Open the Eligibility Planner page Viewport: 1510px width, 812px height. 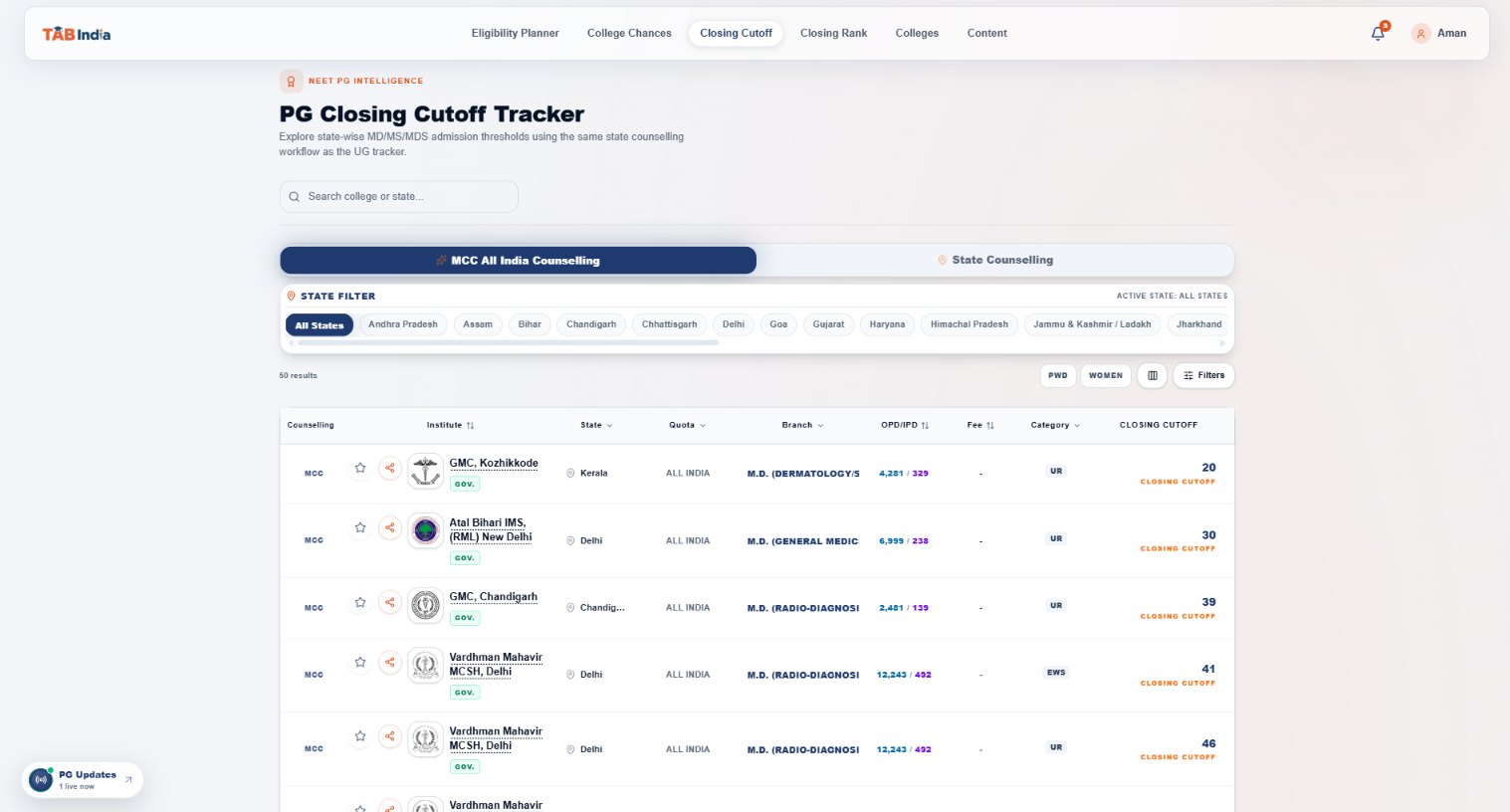tap(515, 33)
